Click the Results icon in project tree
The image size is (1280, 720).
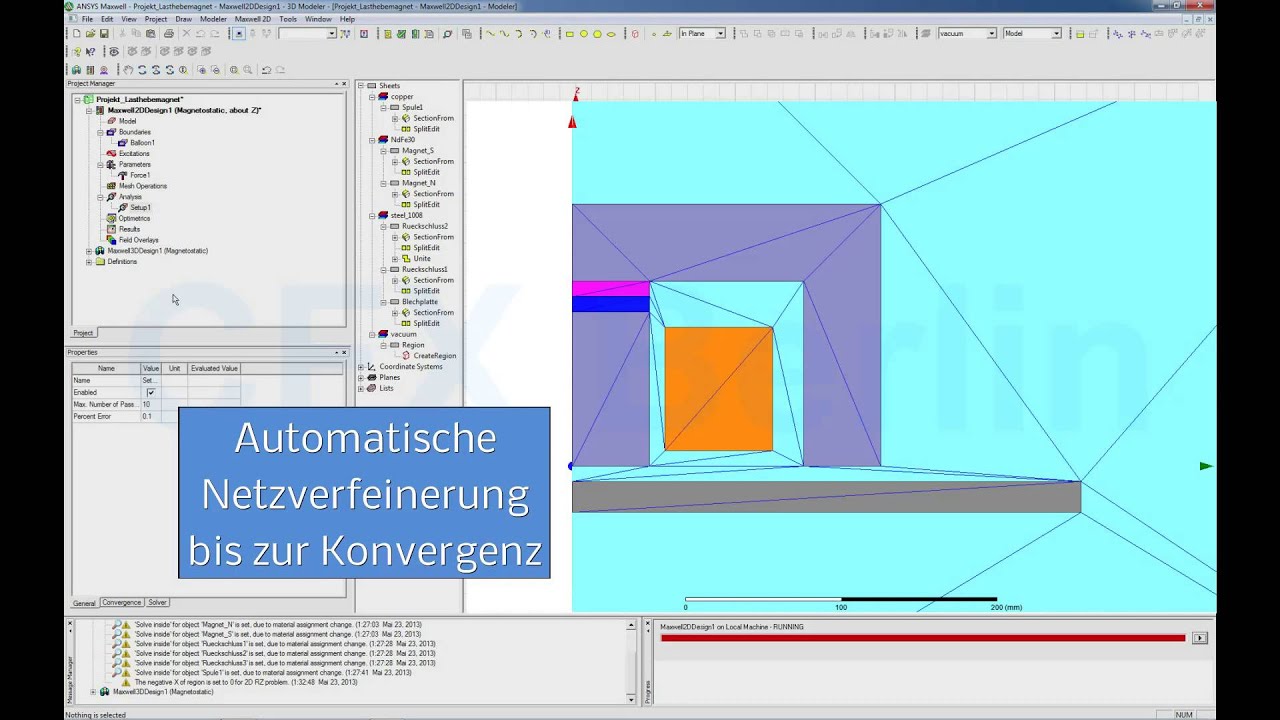tap(111, 229)
